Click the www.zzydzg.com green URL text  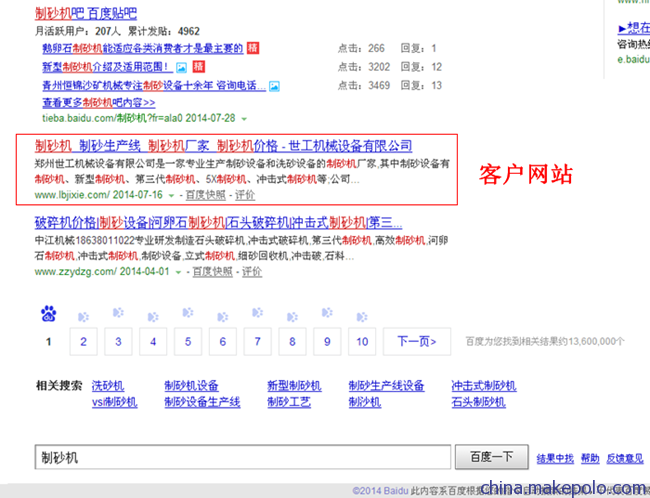tap(76, 272)
